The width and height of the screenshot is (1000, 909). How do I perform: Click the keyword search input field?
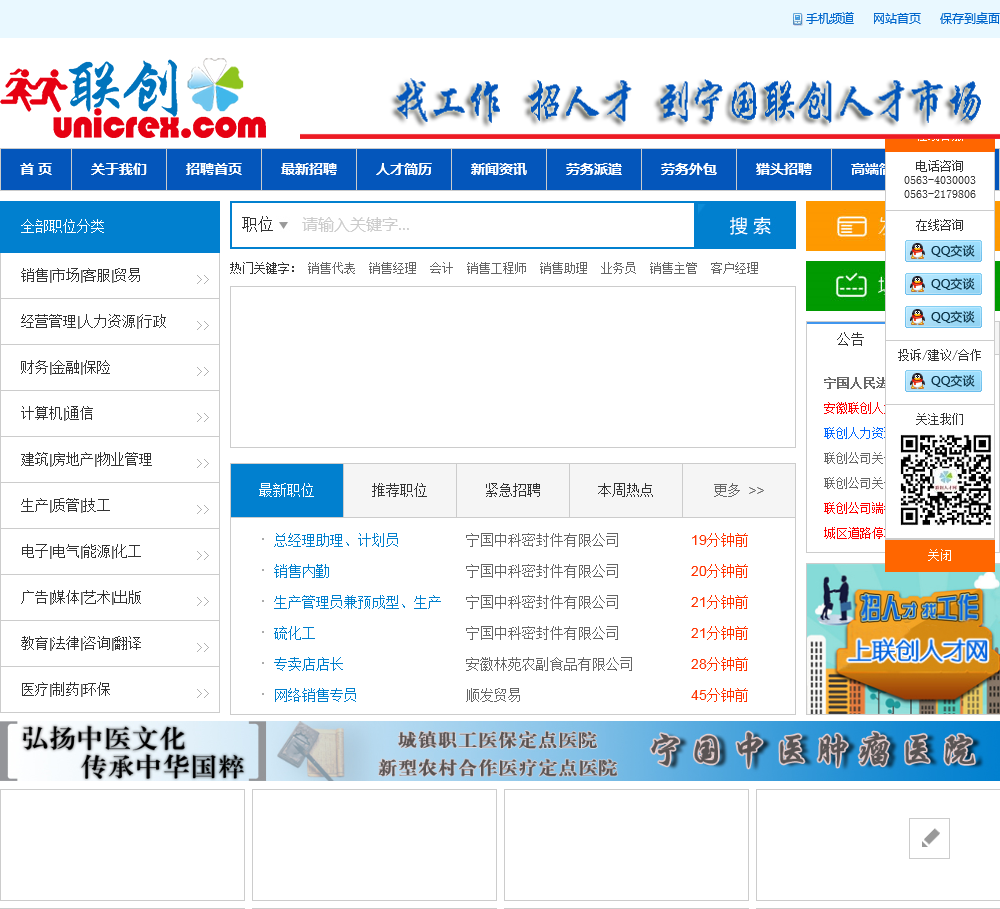click(x=495, y=225)
